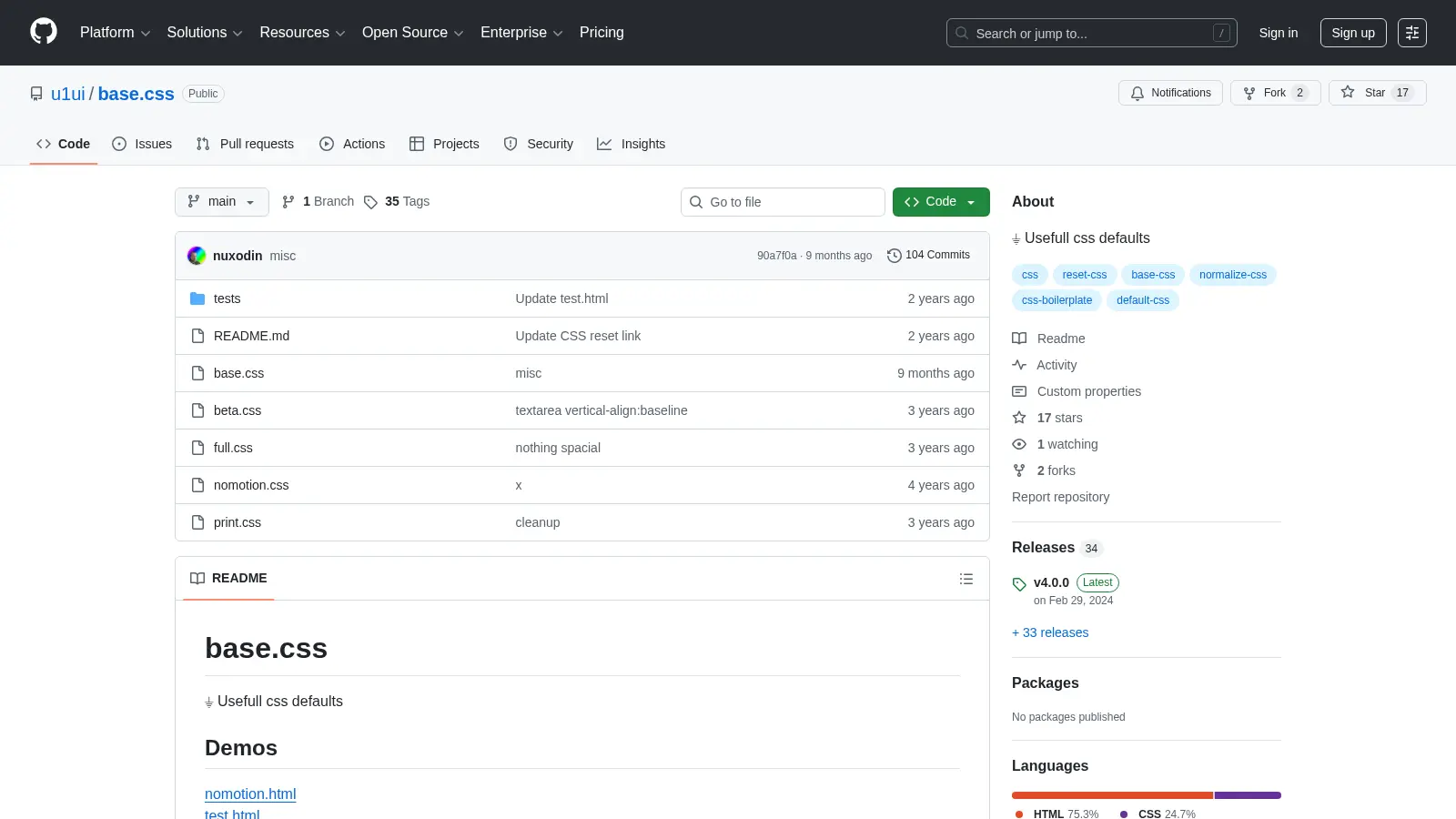Click the commit history clock icon

tap(895, 256)
